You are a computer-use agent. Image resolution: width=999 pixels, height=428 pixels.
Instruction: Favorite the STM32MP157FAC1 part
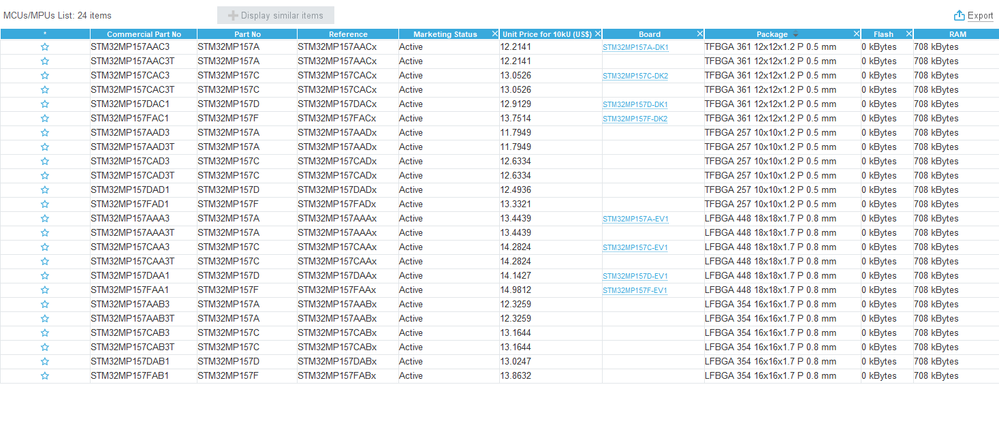[45, 118]
